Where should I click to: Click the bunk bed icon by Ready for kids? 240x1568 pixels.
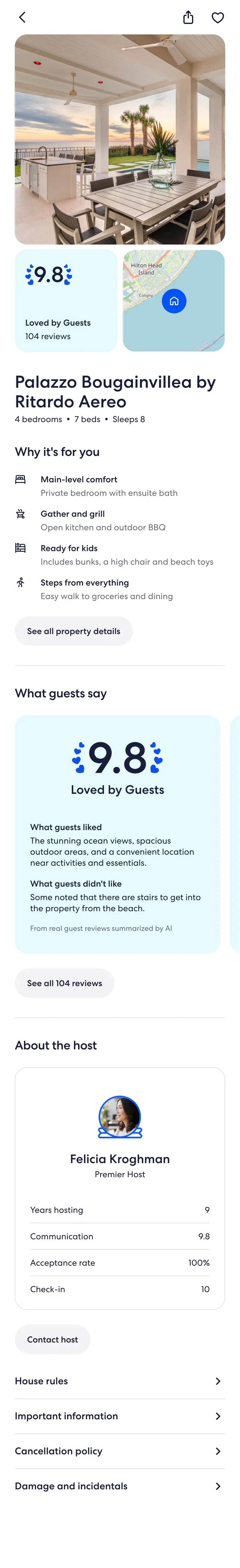tap(20, 548)
